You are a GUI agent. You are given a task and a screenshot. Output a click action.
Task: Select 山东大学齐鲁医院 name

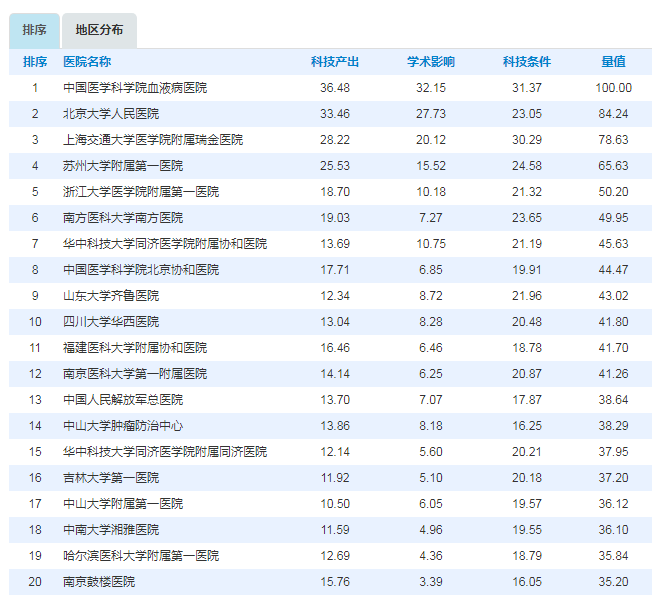click(111, 296)
